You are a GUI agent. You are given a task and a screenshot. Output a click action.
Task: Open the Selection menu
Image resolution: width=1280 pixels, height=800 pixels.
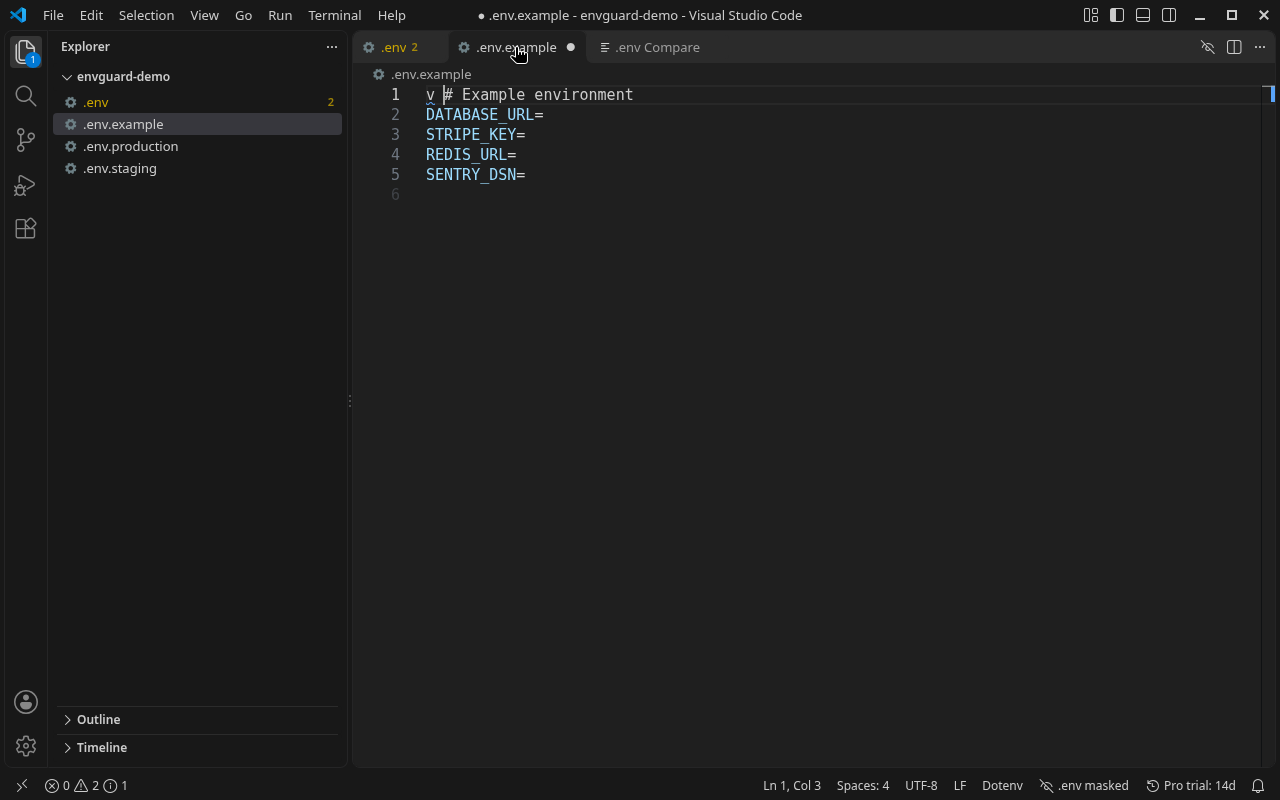click(x=146, y=15)
